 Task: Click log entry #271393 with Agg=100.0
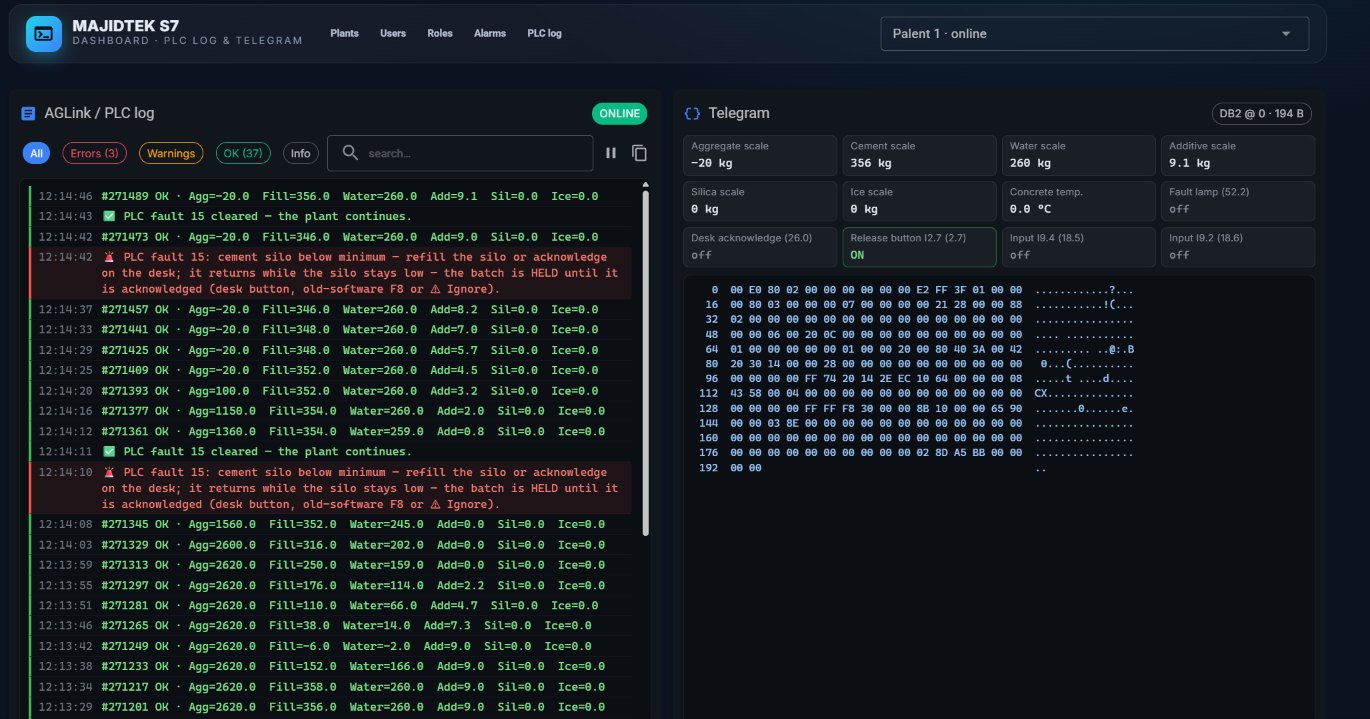point(330,391)
